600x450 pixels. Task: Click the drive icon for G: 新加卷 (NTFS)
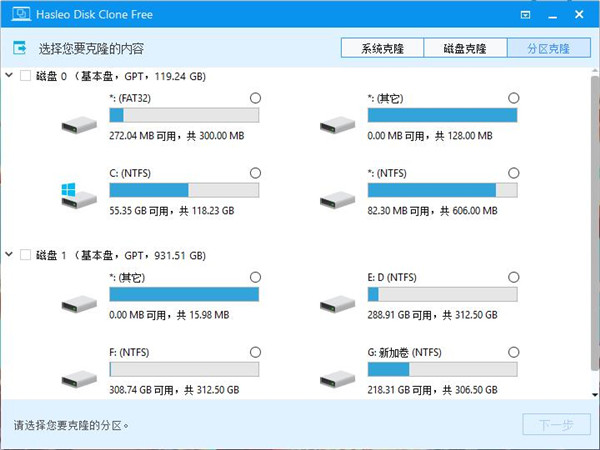click(x=335, y=377)
